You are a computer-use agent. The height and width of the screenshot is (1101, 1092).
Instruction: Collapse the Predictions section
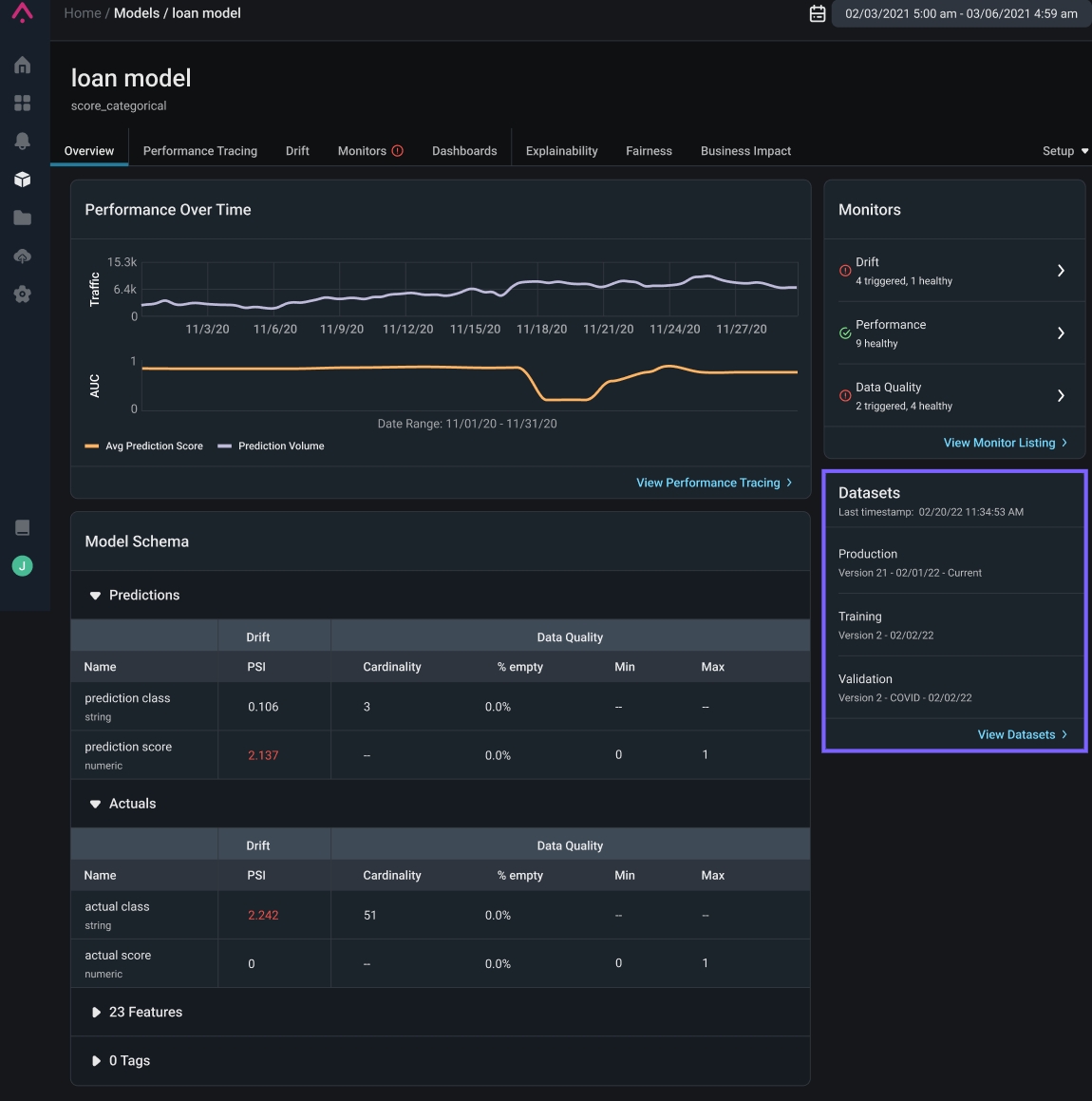point(95,596)
